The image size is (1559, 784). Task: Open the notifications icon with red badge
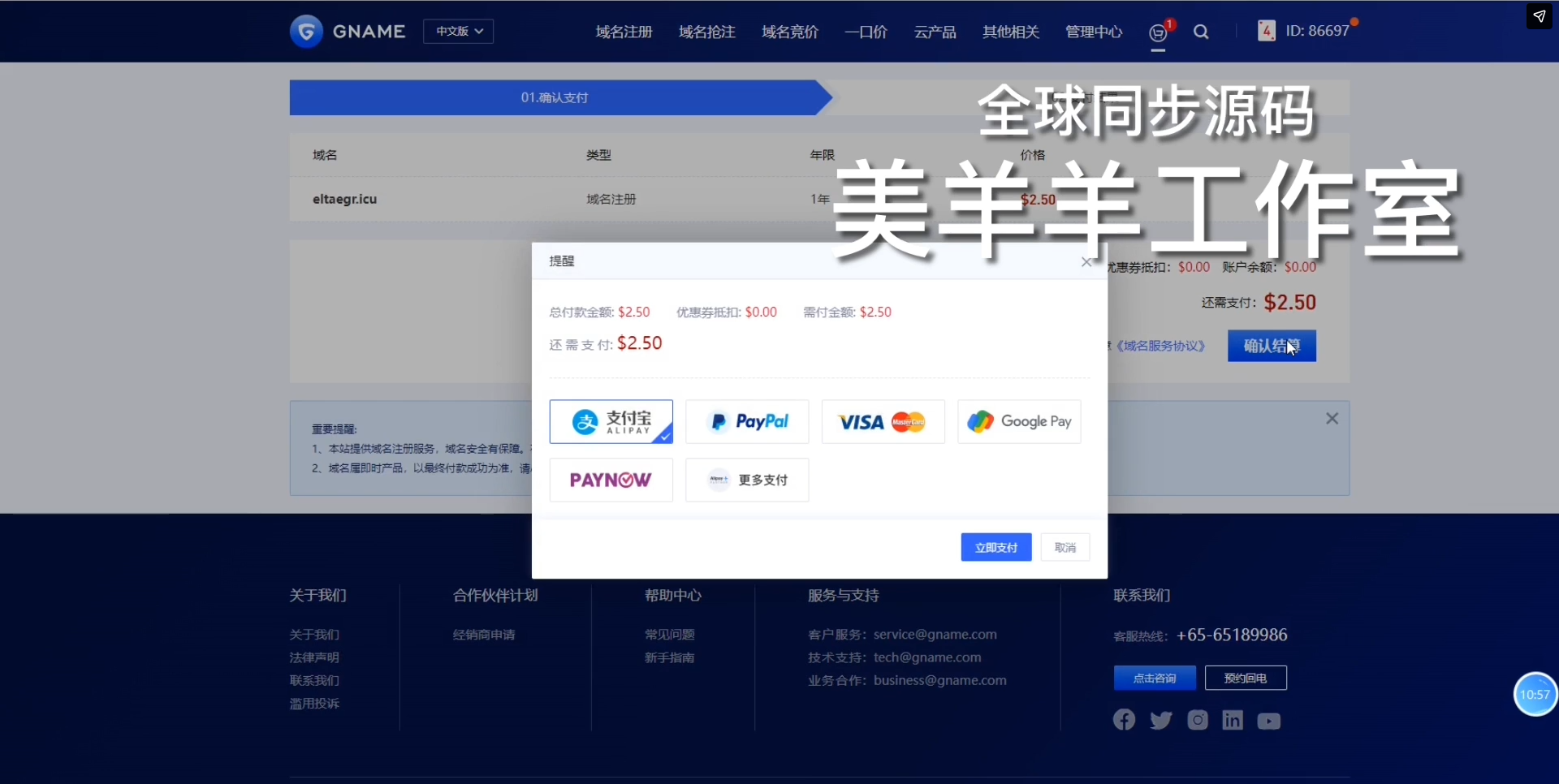point(1159,32)
